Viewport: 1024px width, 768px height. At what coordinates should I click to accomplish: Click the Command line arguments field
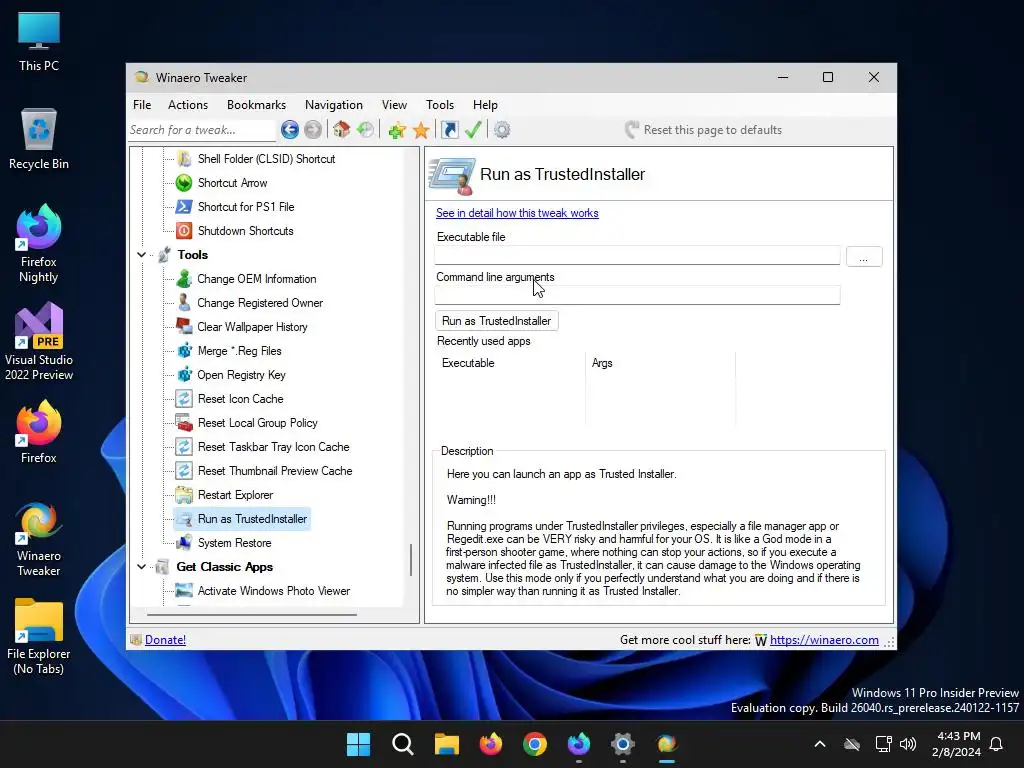pyautogui.click(x=637, y=295)
